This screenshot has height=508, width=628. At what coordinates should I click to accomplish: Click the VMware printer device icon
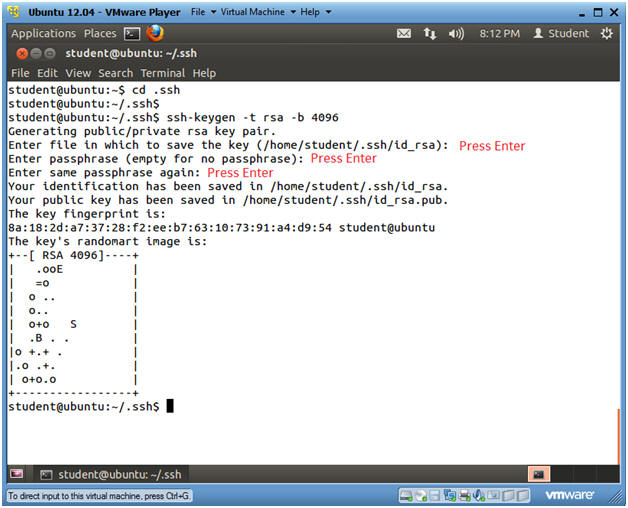(465, 496)
